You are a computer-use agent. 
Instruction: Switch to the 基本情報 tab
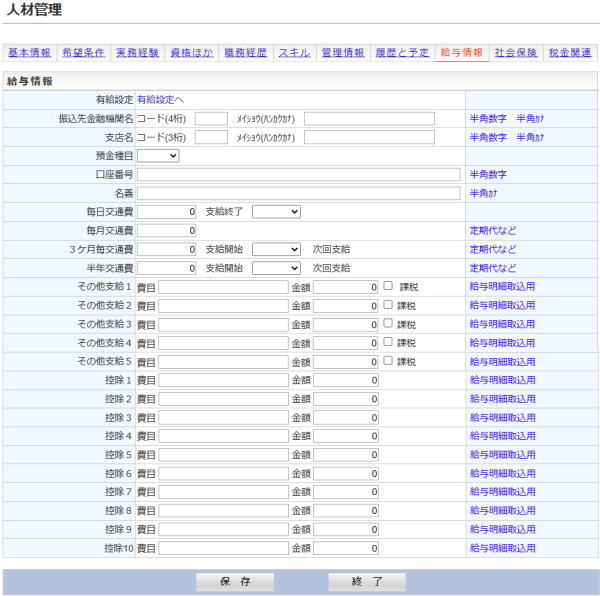point(30,52)
